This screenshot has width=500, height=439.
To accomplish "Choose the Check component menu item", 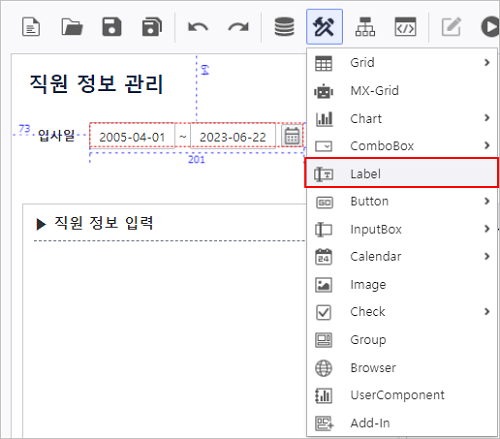I will (x=401, y=312).
